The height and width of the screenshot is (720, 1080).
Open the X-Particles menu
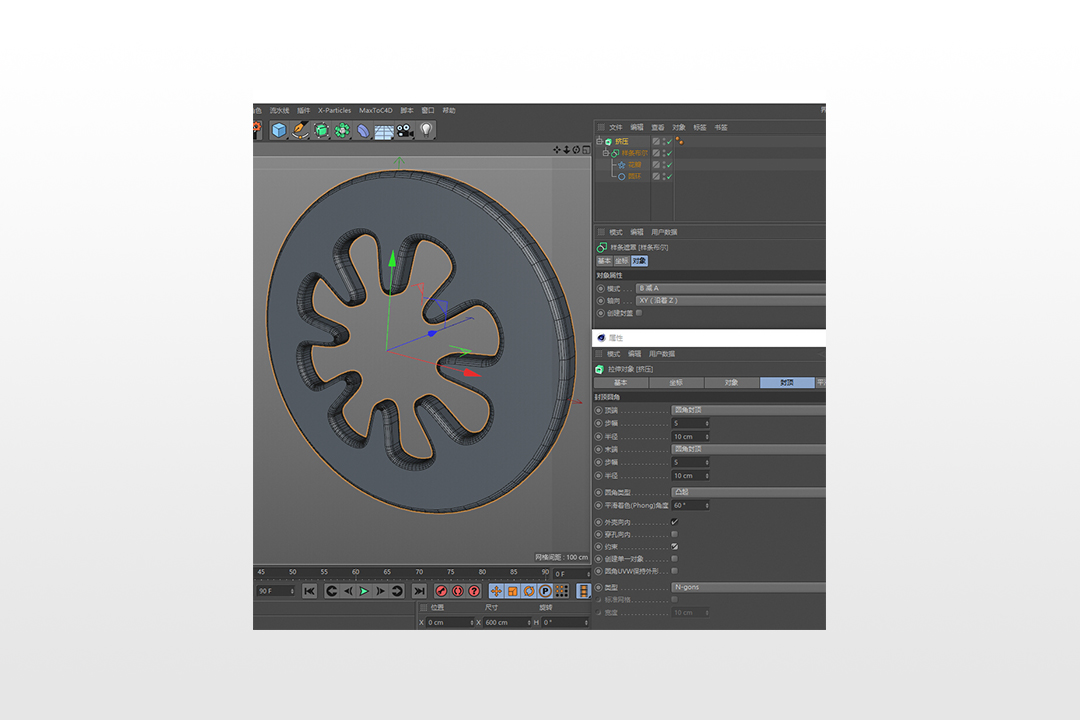pos(334,110)
